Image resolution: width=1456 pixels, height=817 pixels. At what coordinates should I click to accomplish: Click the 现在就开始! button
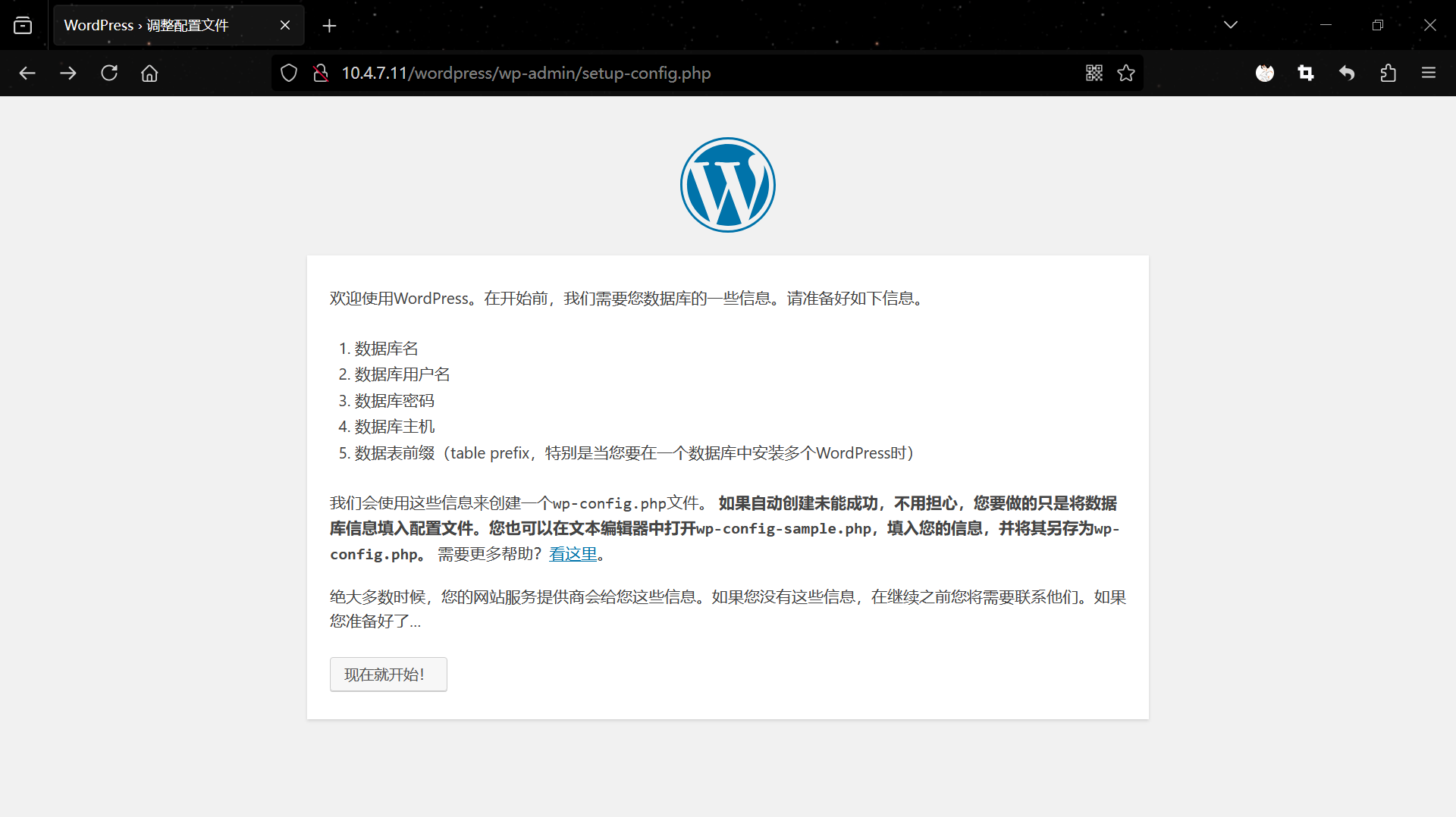pyautogui.click(x=388, y=675)
